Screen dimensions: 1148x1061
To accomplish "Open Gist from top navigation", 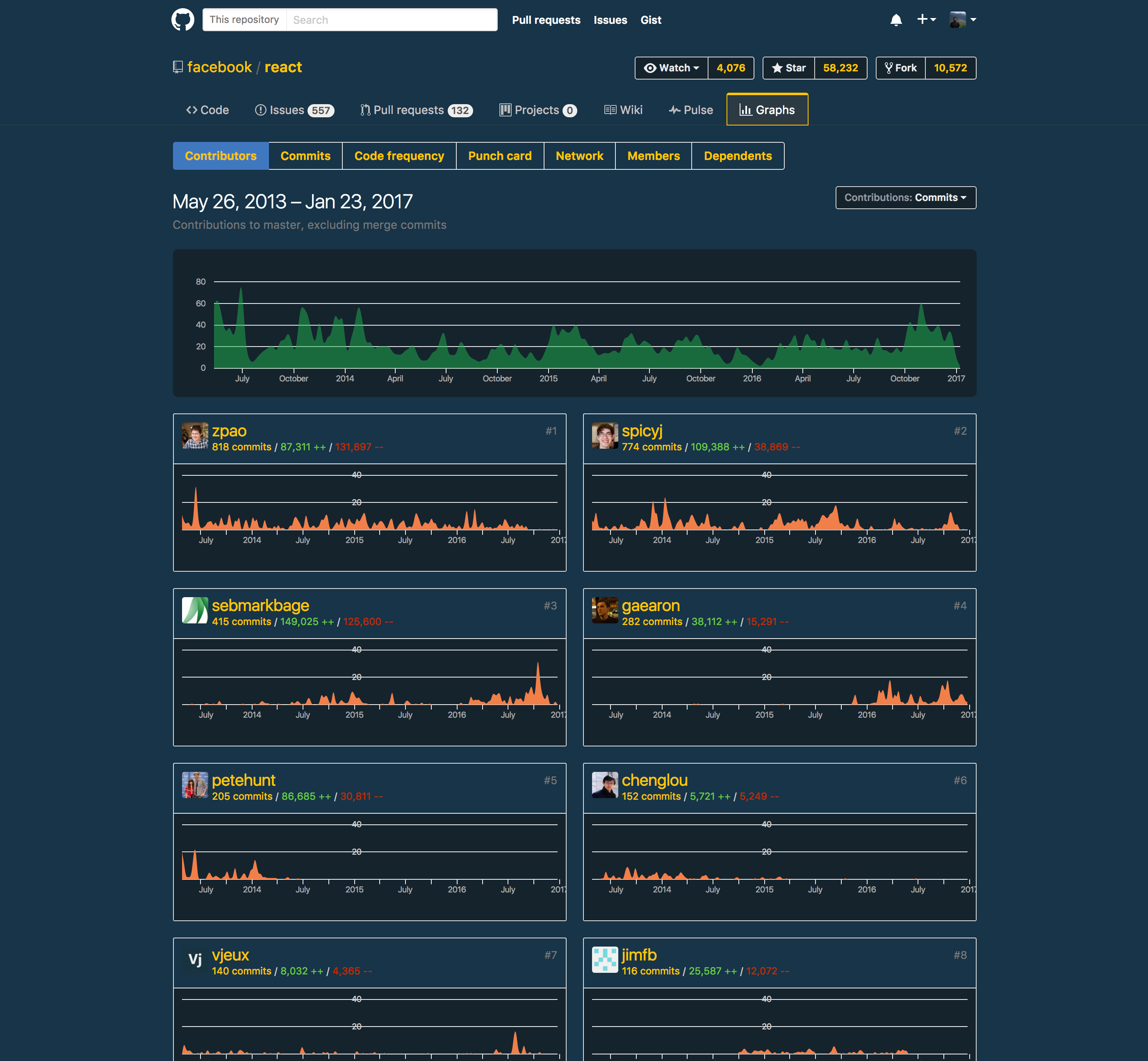I will point(651,20).
